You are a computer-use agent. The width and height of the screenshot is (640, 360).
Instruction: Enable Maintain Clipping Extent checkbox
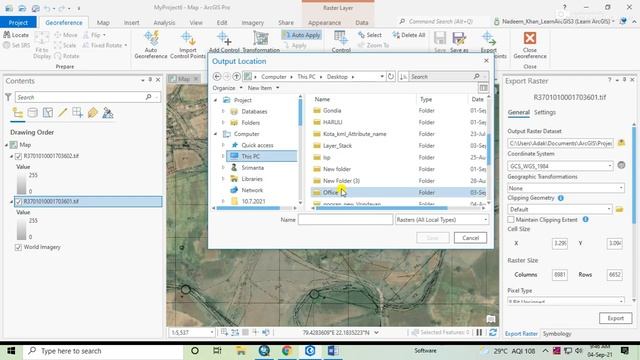pos(511,220)
